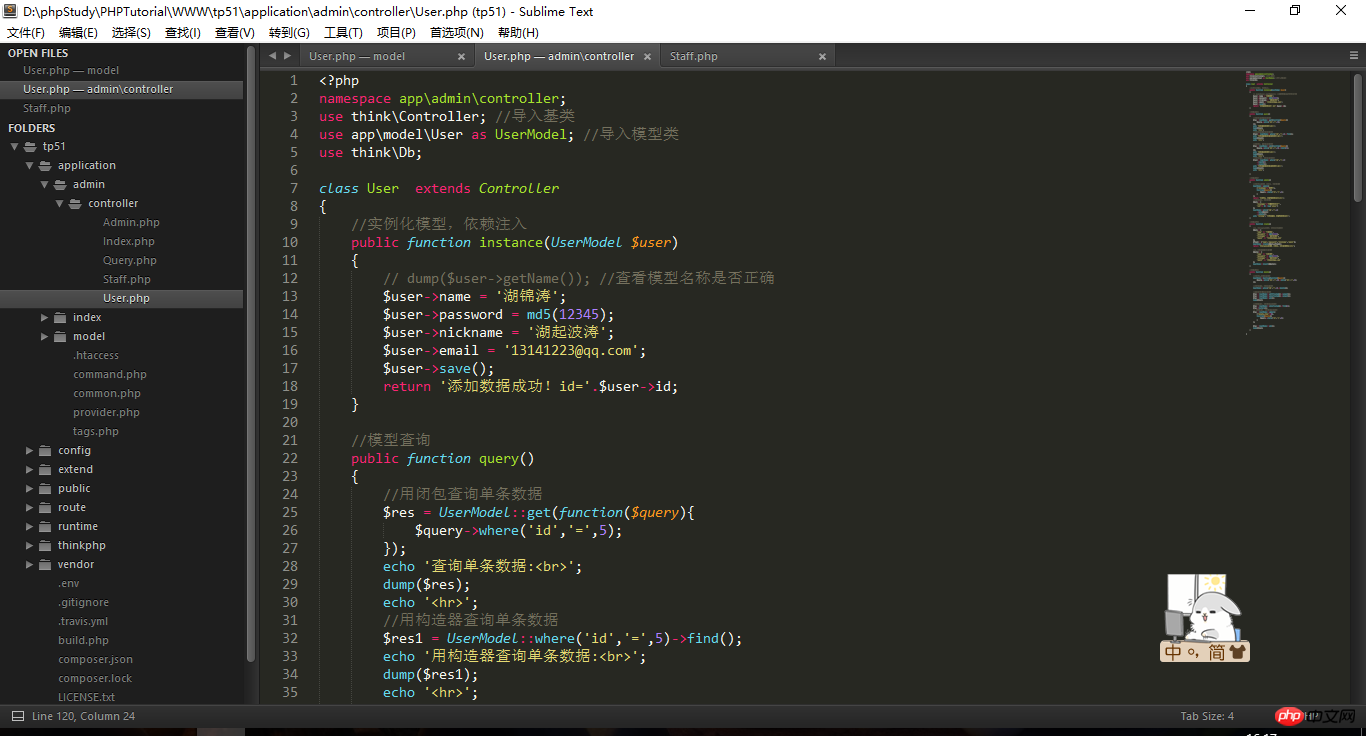Click the config folder icon
Image resolution: width=1366 pixels, height=736 pixels.
pyautogui.click(x=46, y=450)
